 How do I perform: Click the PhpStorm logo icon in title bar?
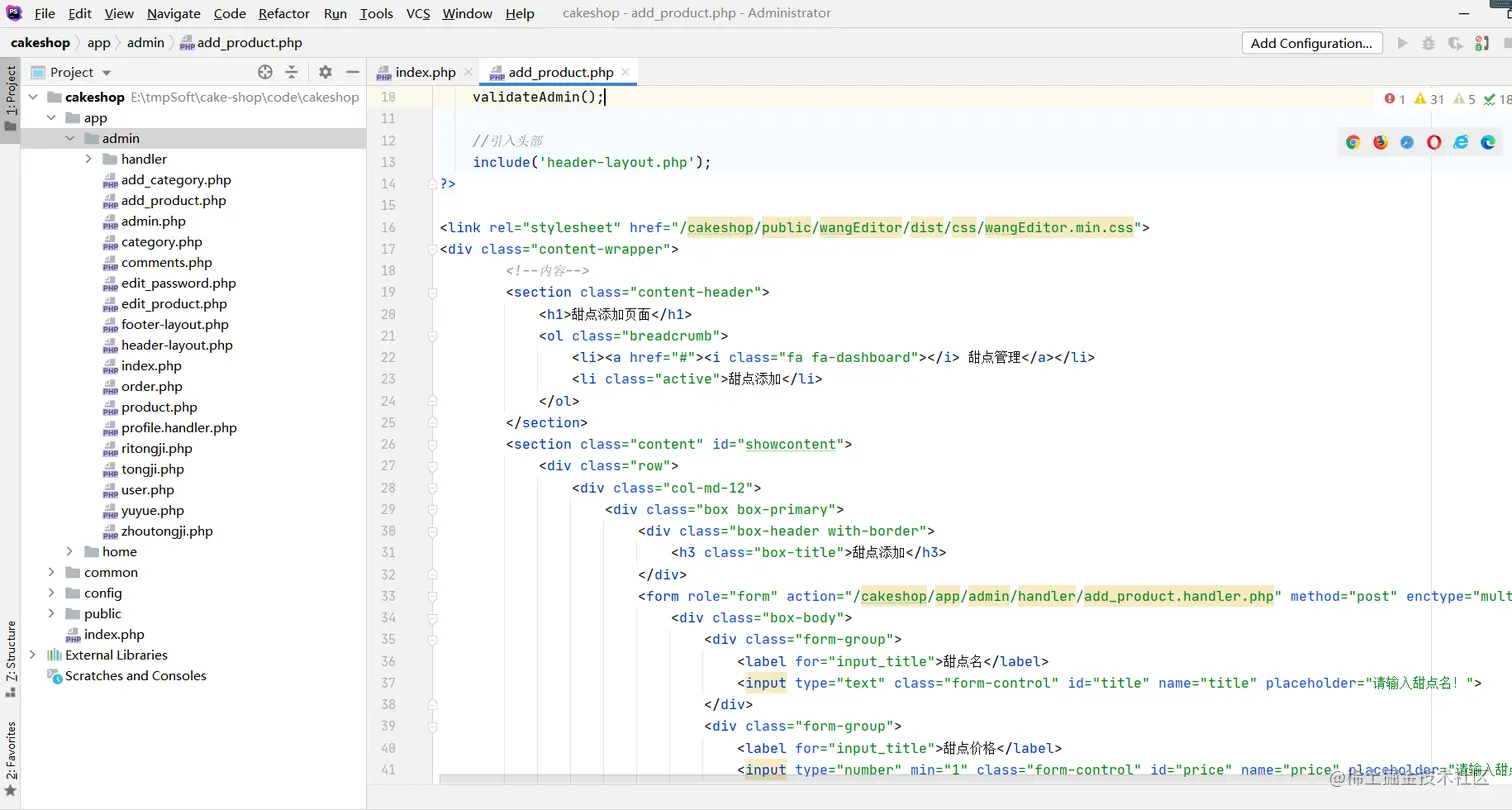(14, 13)
